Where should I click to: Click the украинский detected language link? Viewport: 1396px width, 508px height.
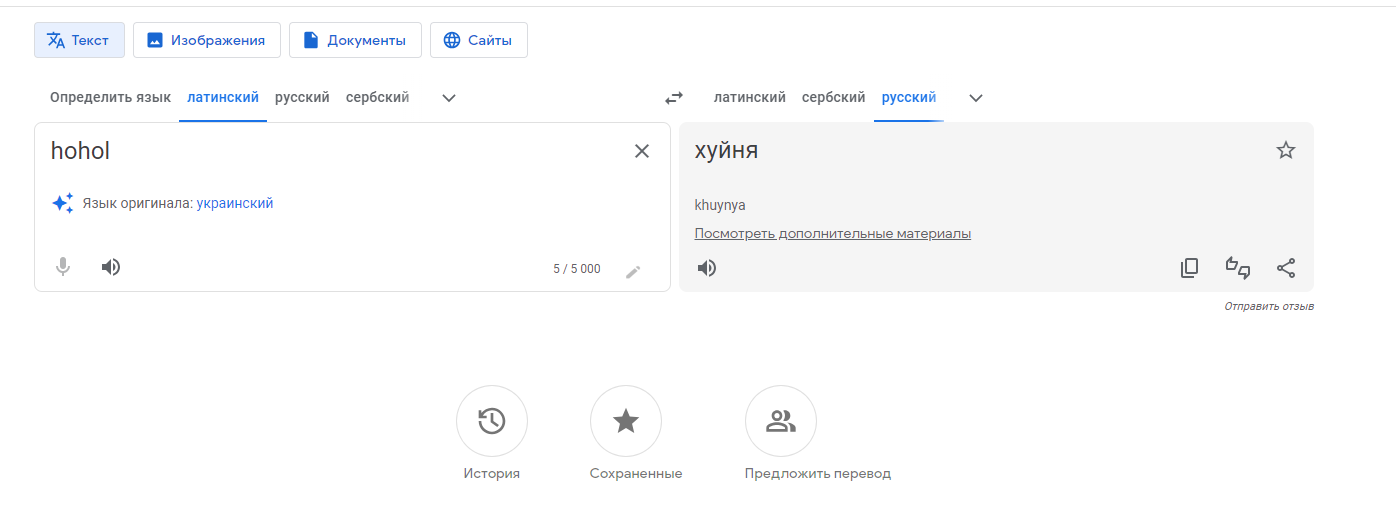click(x=235, y=203)
